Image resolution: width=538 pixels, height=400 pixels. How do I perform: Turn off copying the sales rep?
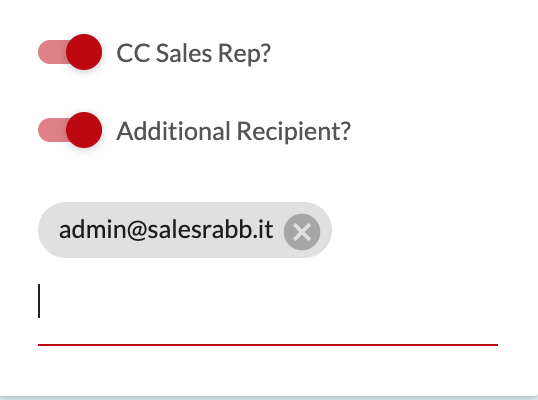(70, 52)
